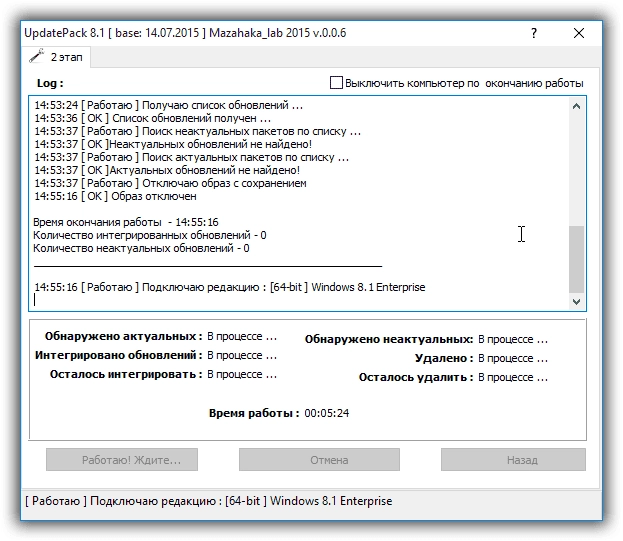Click the log scrollbar down arrow

tap(577, 302)
